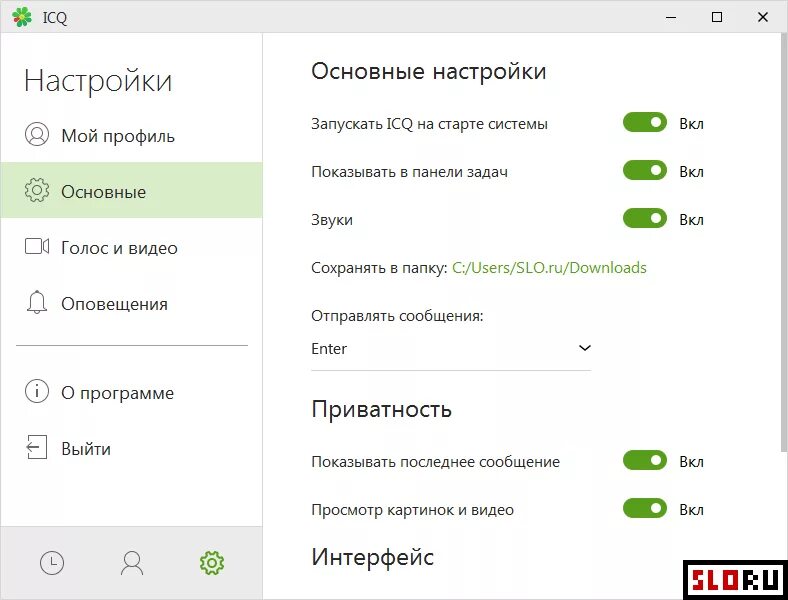The width and height of the screenshot is (788, 600).
Task: Click the vertical scrollbar of settings pane
Action: pos(784,244)
